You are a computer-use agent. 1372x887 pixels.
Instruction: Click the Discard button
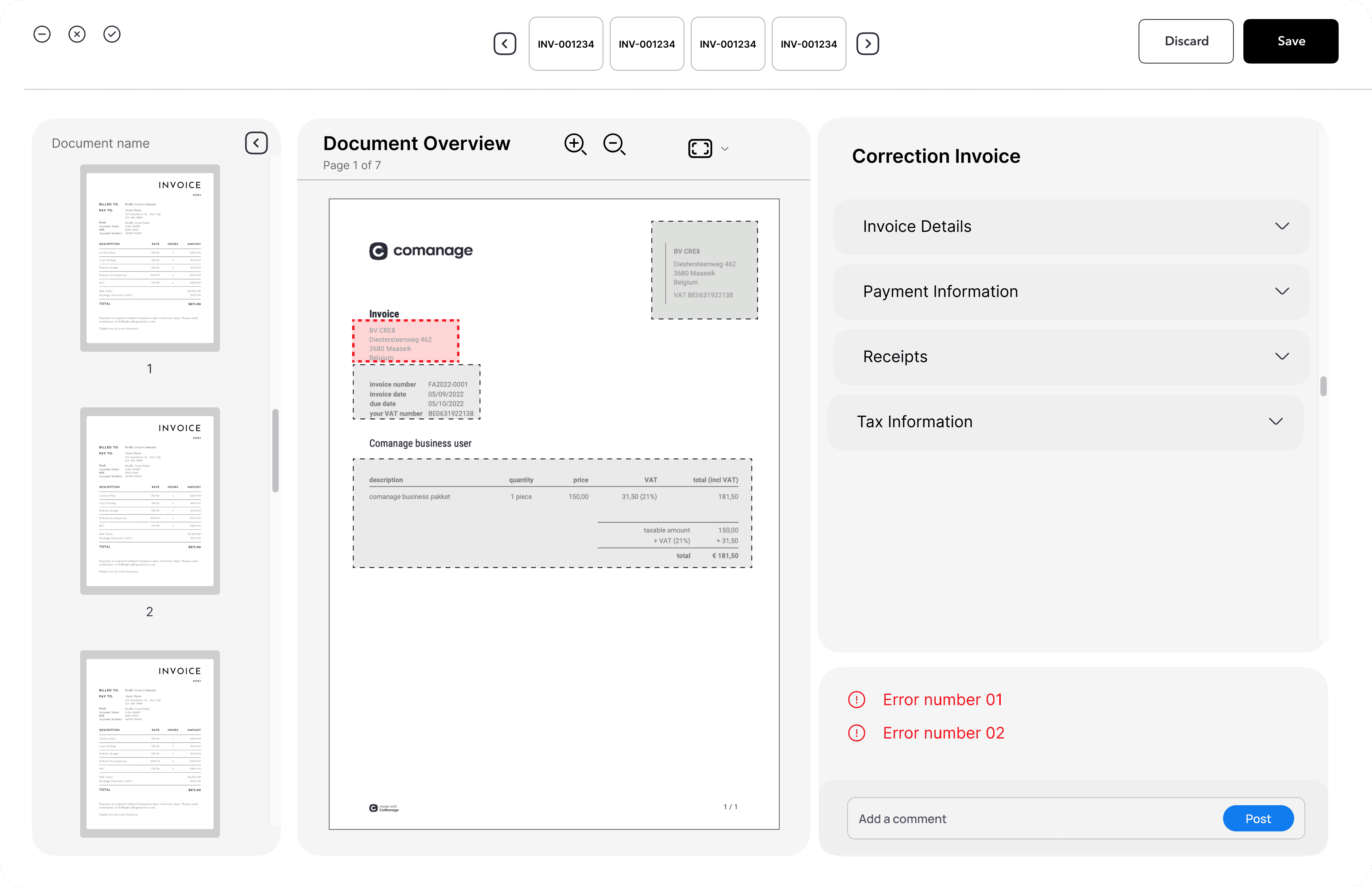click(x=1186, y=41)
